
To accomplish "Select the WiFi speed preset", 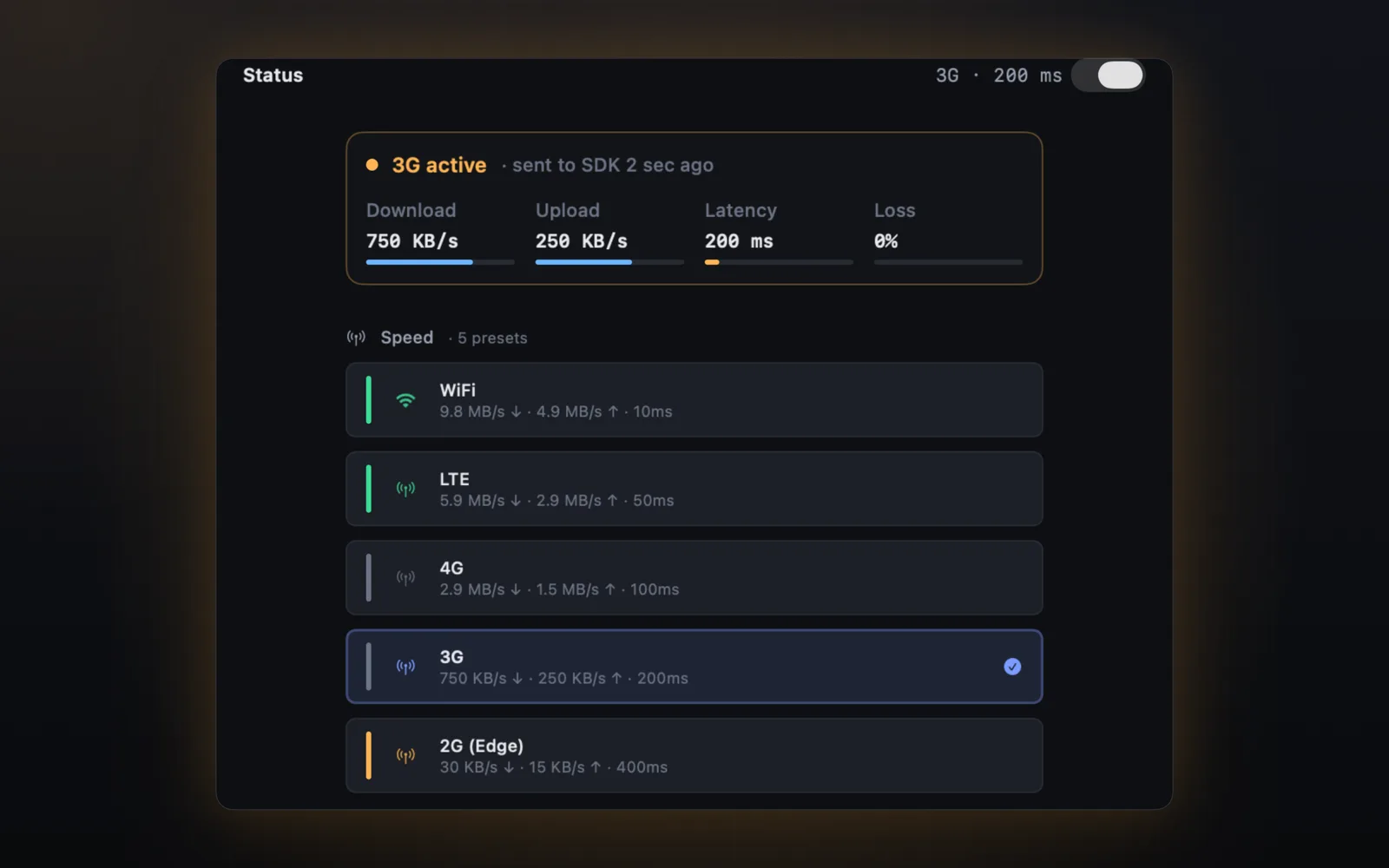I will click(694, 400).
